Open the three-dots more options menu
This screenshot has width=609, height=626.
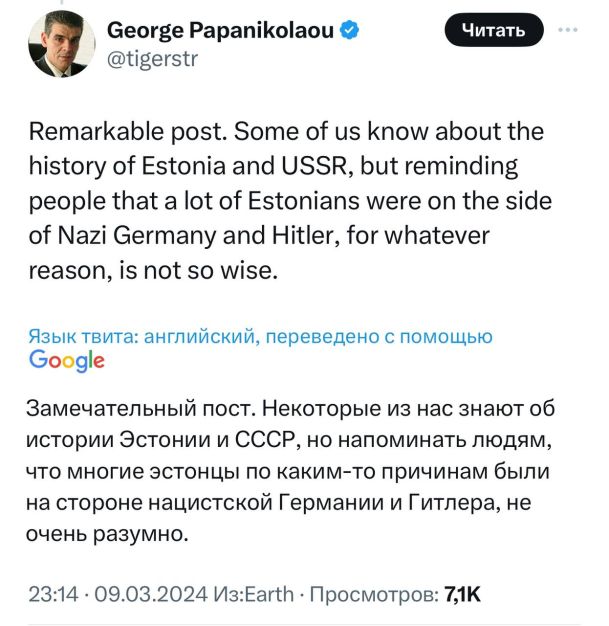570,31
